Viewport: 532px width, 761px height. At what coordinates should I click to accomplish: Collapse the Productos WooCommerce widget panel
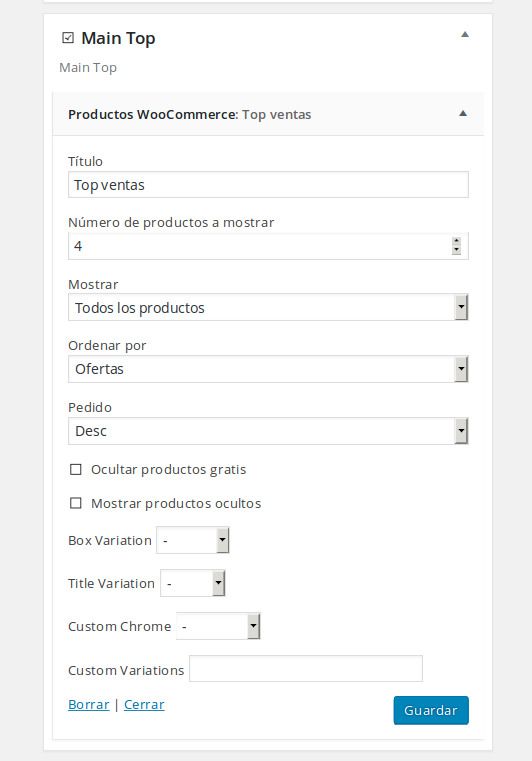(463, 114)
